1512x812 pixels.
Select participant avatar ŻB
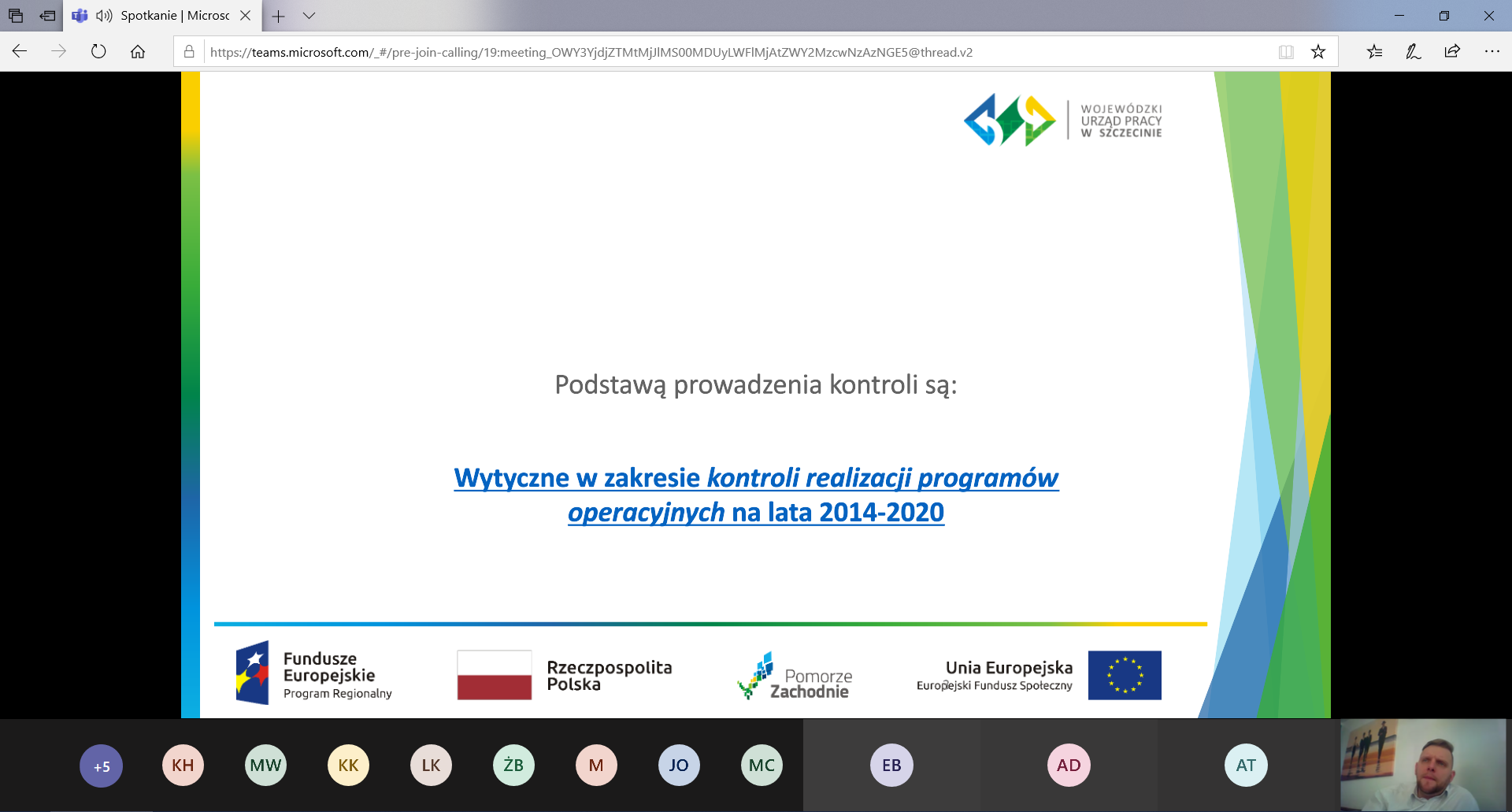point(514,766)
